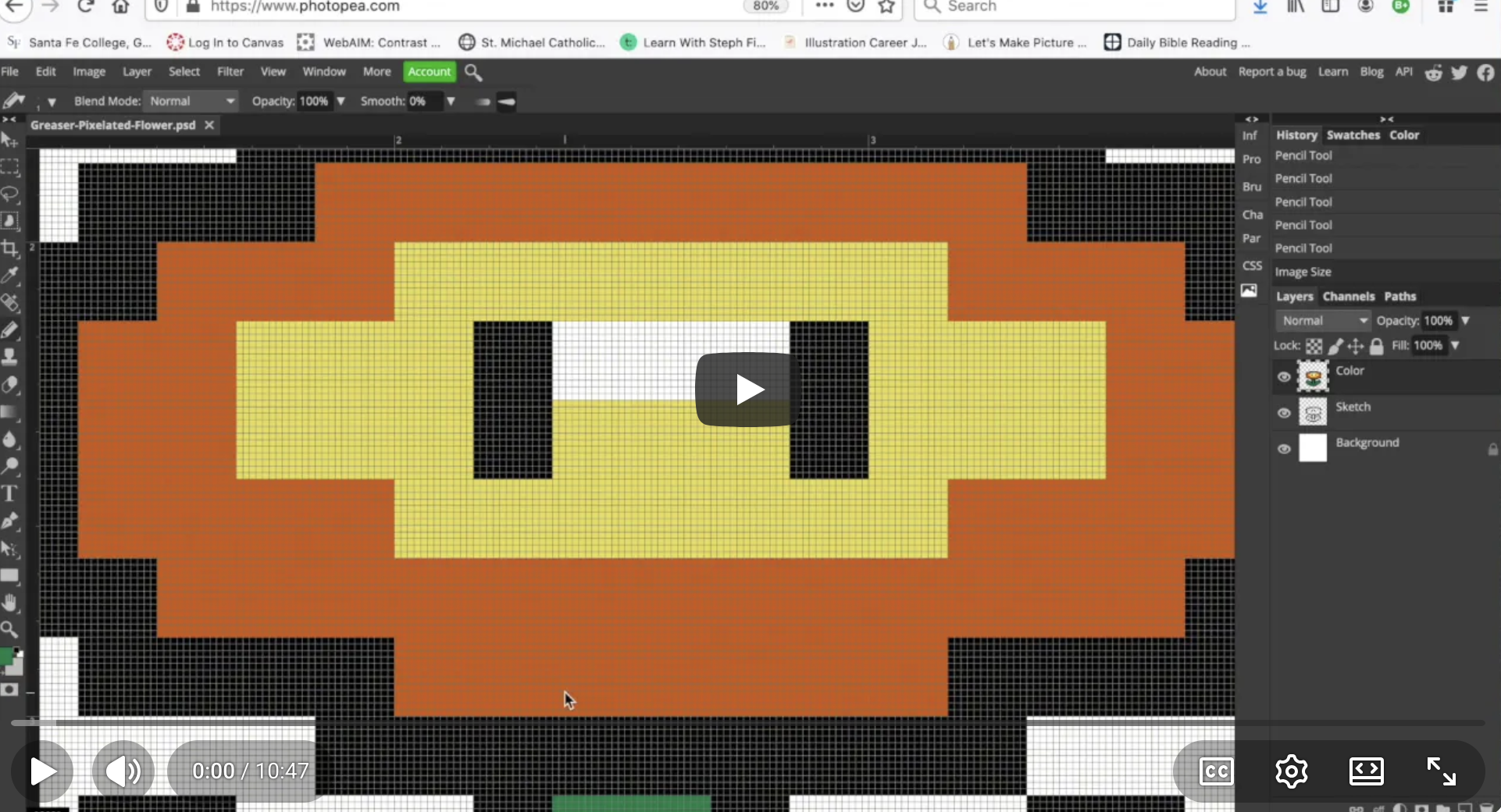
Task: Enter fullscreen on the video
Action: pyautogui.click(x=1442, y=771)
